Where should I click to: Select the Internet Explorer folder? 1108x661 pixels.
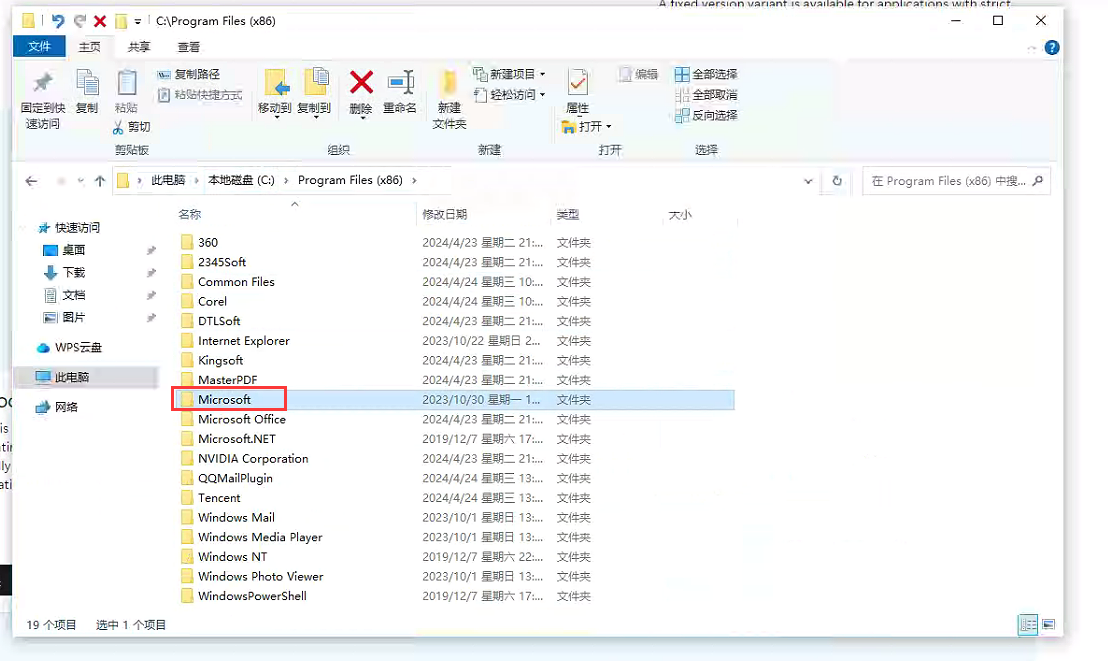pyautogui.click(x=244, y=341)
